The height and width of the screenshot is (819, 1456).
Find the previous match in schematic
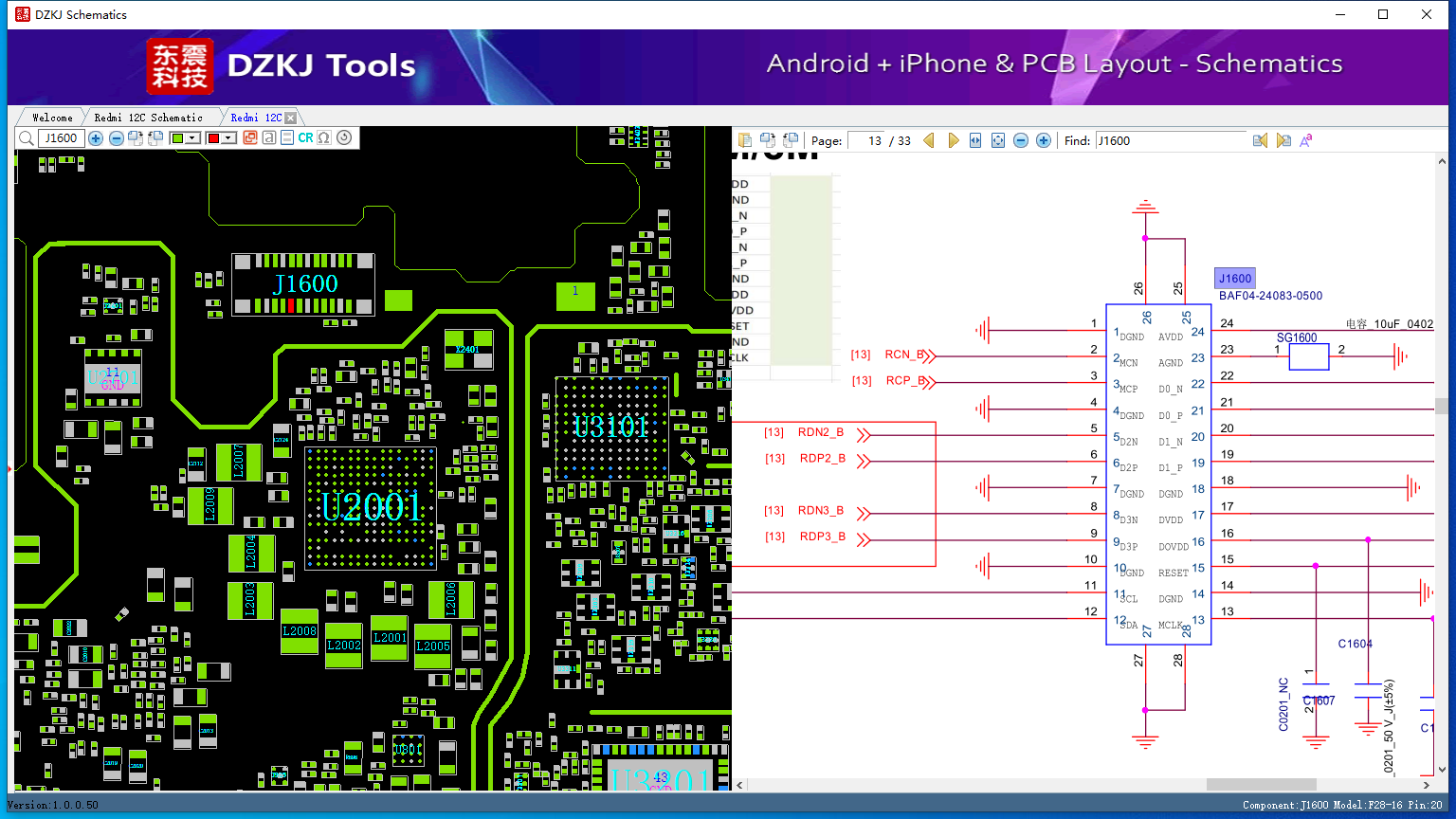(1260, 140)
